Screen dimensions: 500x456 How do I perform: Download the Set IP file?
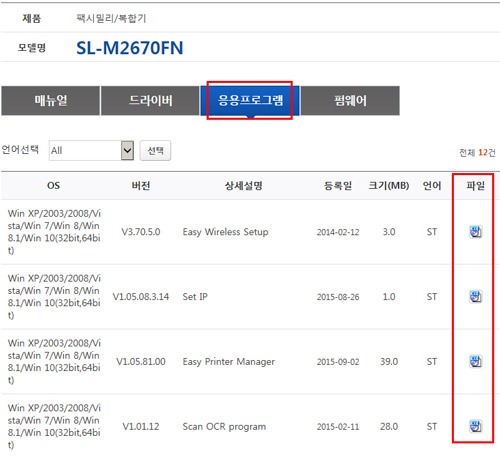pyautogui.click(x=475, y=296)
